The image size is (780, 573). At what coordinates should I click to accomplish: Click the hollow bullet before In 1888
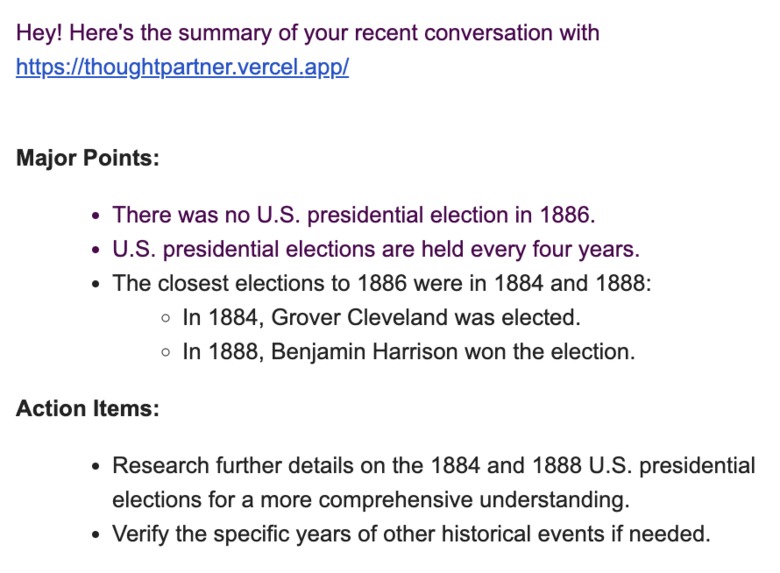pyautogui.click(x=166, y=353)
